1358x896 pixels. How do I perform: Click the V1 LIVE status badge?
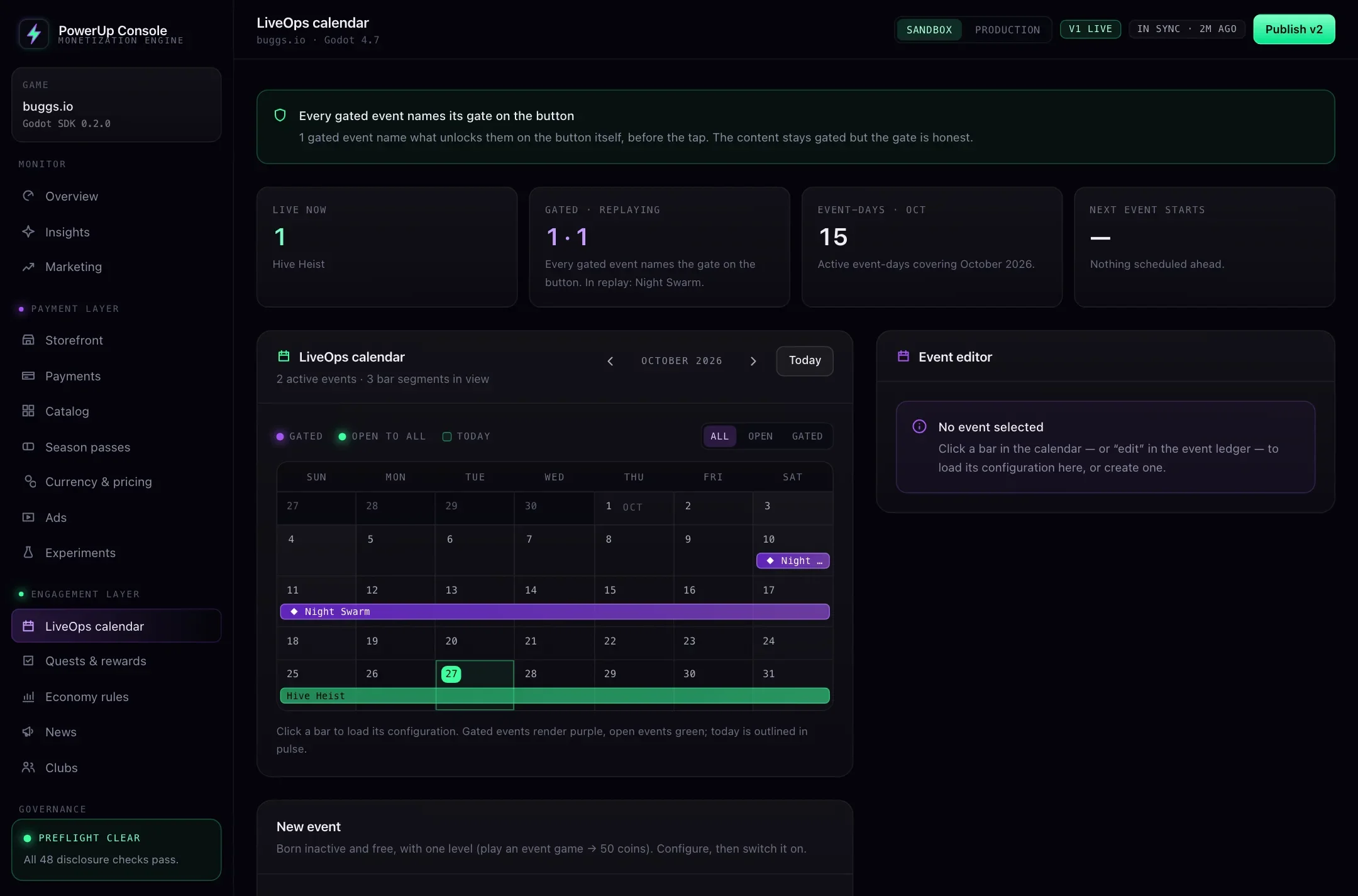1090,30
